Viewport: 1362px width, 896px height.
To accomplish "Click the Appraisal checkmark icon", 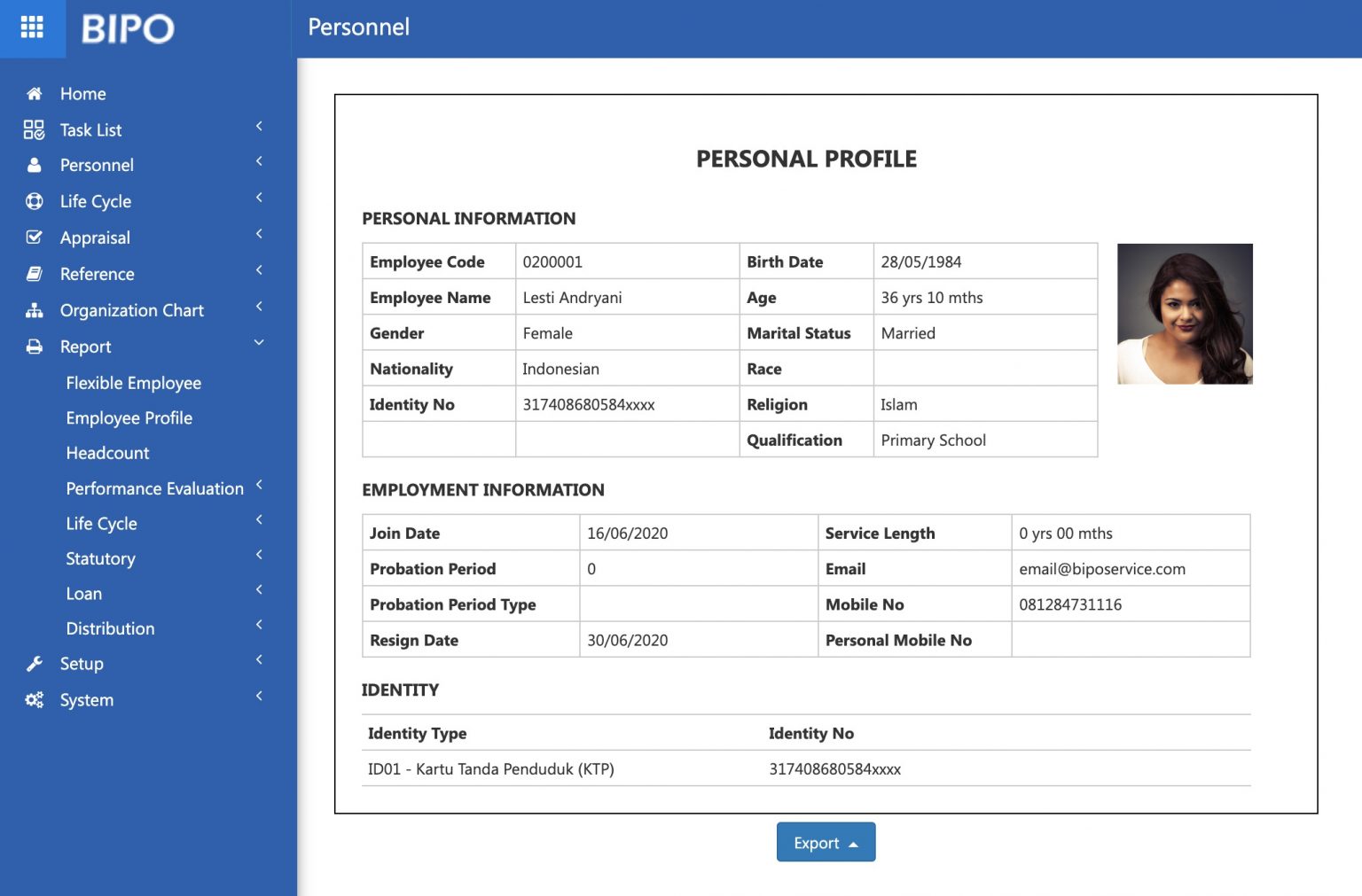I will (x=34, y=238).
